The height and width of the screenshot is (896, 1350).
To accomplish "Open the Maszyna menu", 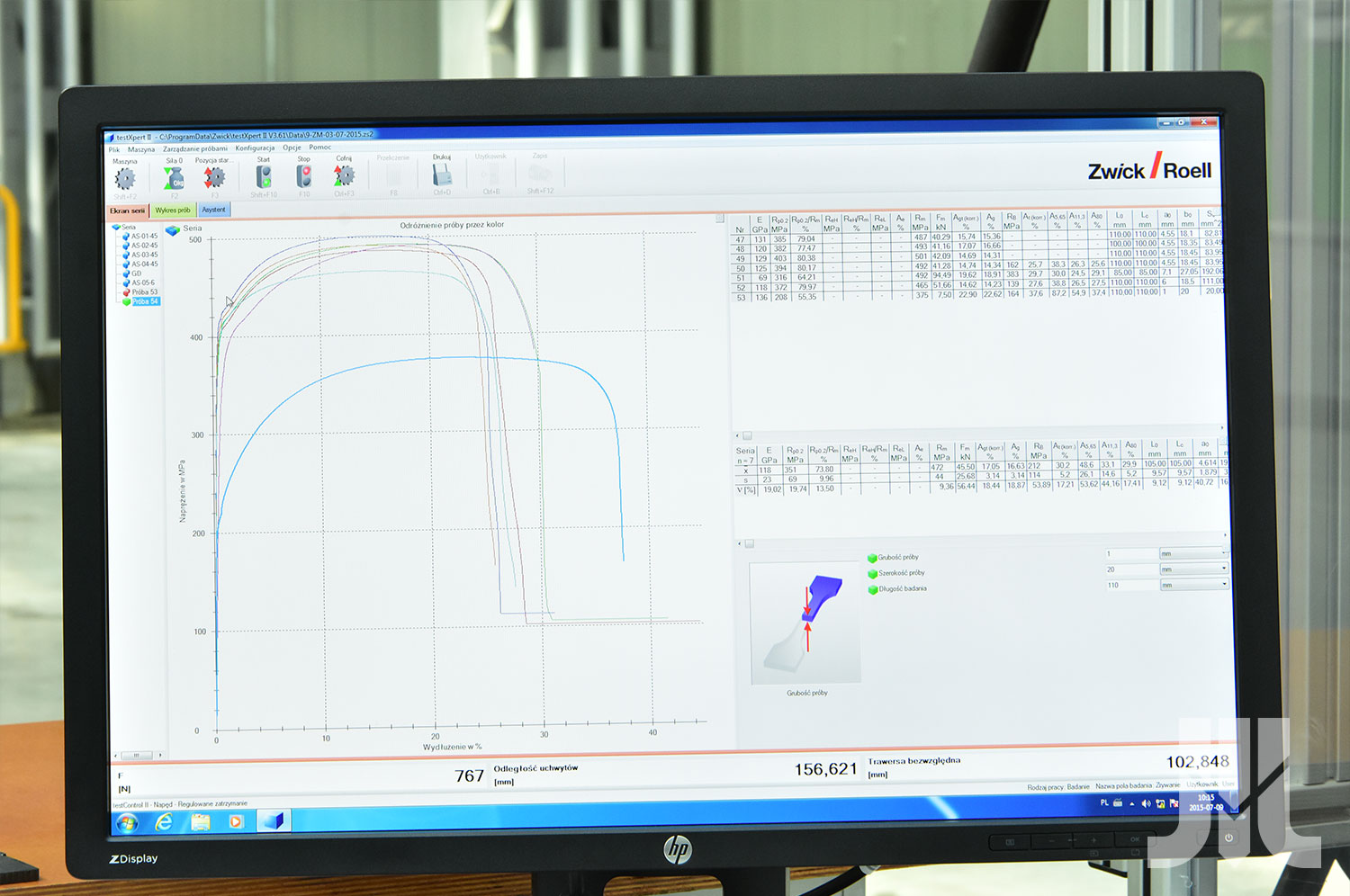I will (141, 149).
